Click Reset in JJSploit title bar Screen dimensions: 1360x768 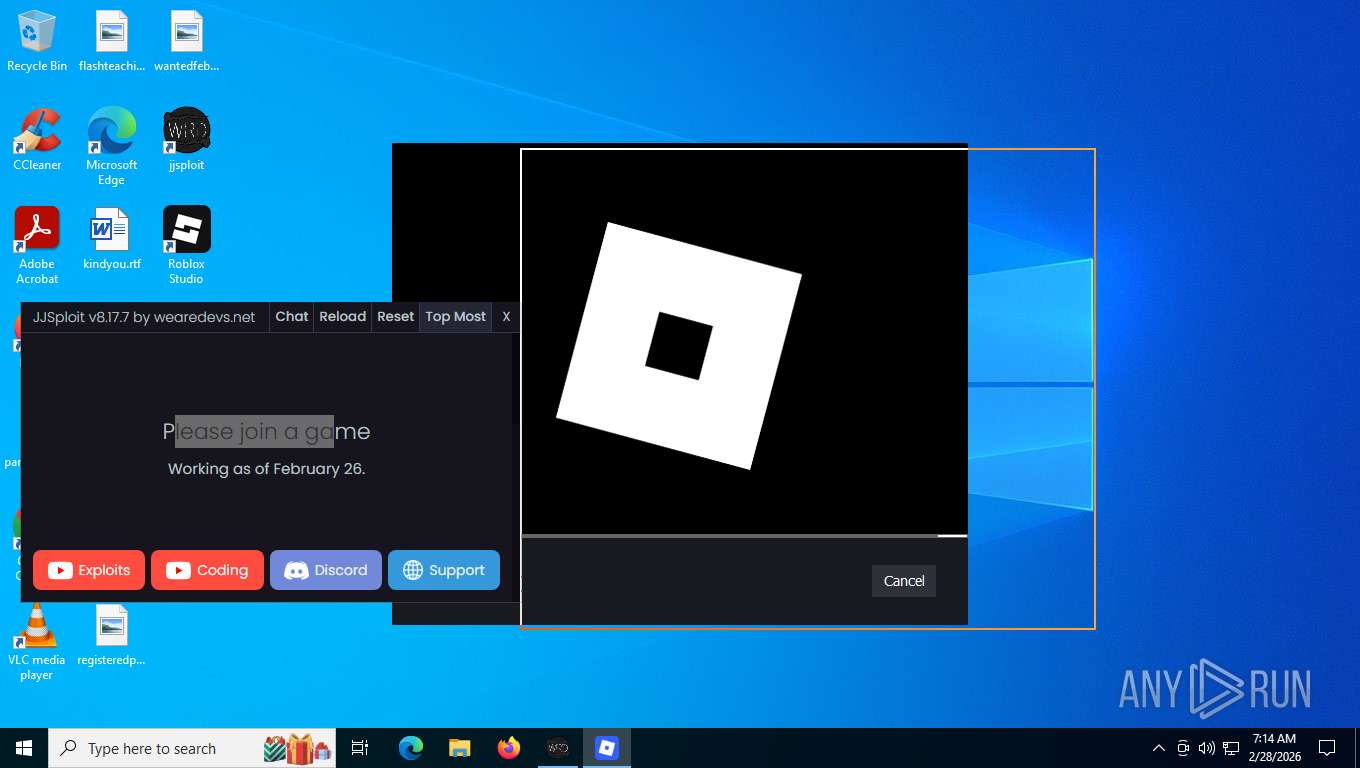(395, 316)
